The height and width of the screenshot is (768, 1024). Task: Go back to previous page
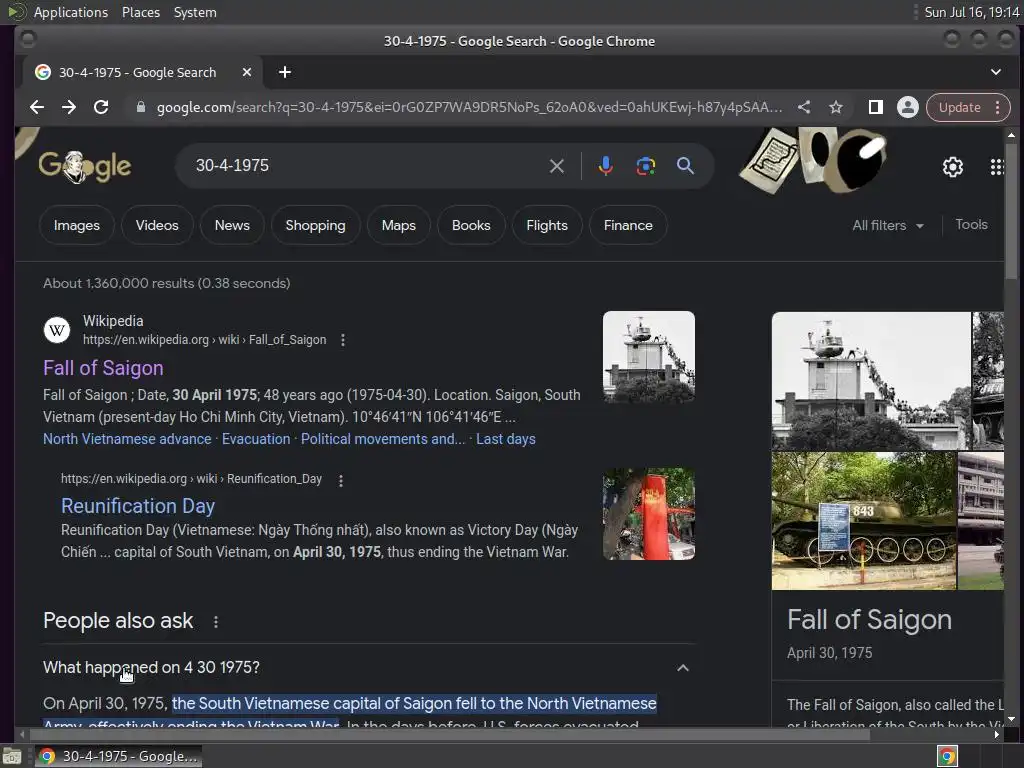[x=37, y=107]
